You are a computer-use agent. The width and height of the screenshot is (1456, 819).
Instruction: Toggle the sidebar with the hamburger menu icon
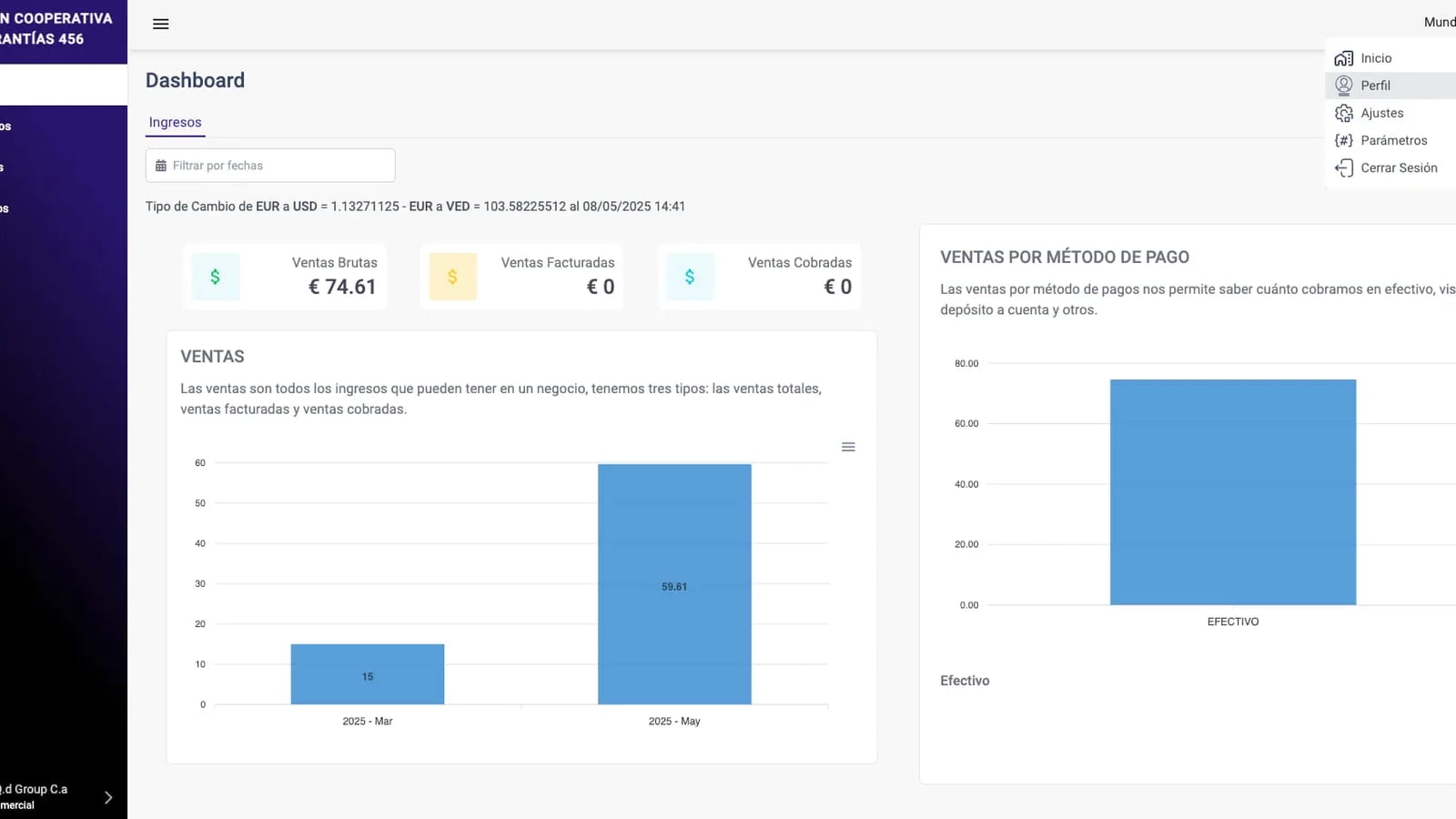pos(161,24)
